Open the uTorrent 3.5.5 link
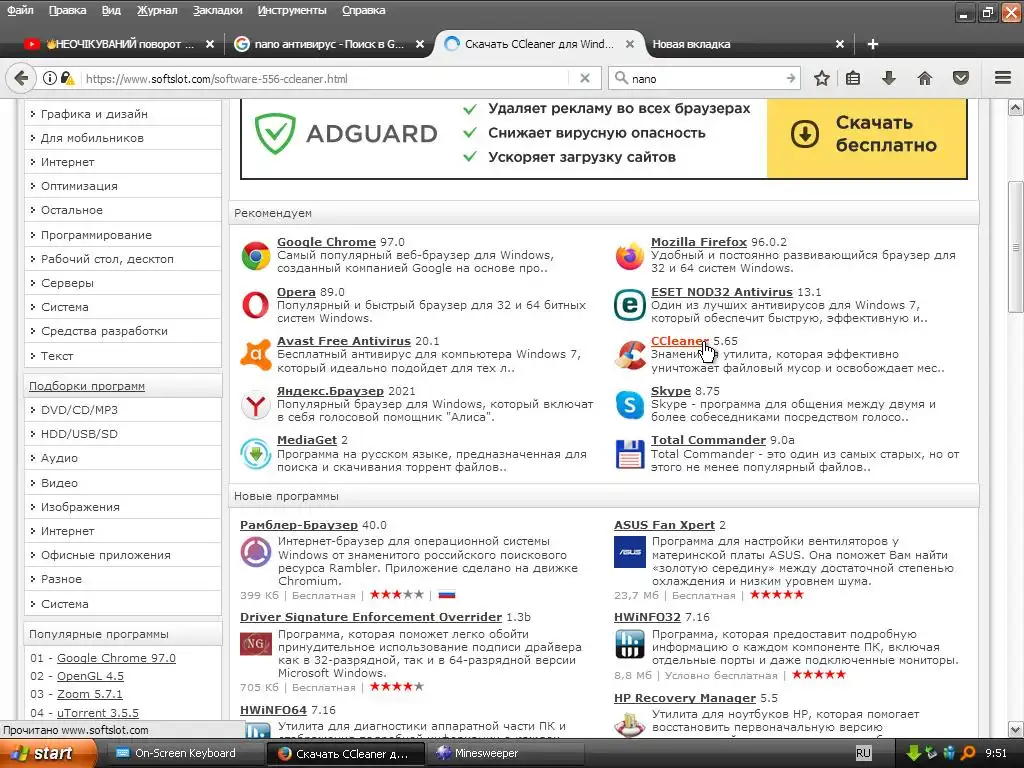Viewport: 1024px width, 768px height. (x=98, y=713)
